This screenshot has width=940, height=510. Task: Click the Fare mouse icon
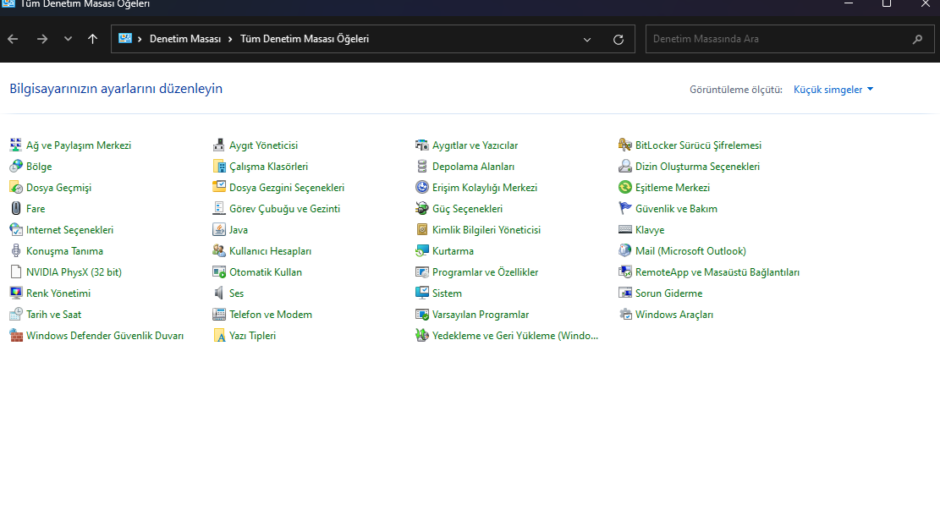16,209
